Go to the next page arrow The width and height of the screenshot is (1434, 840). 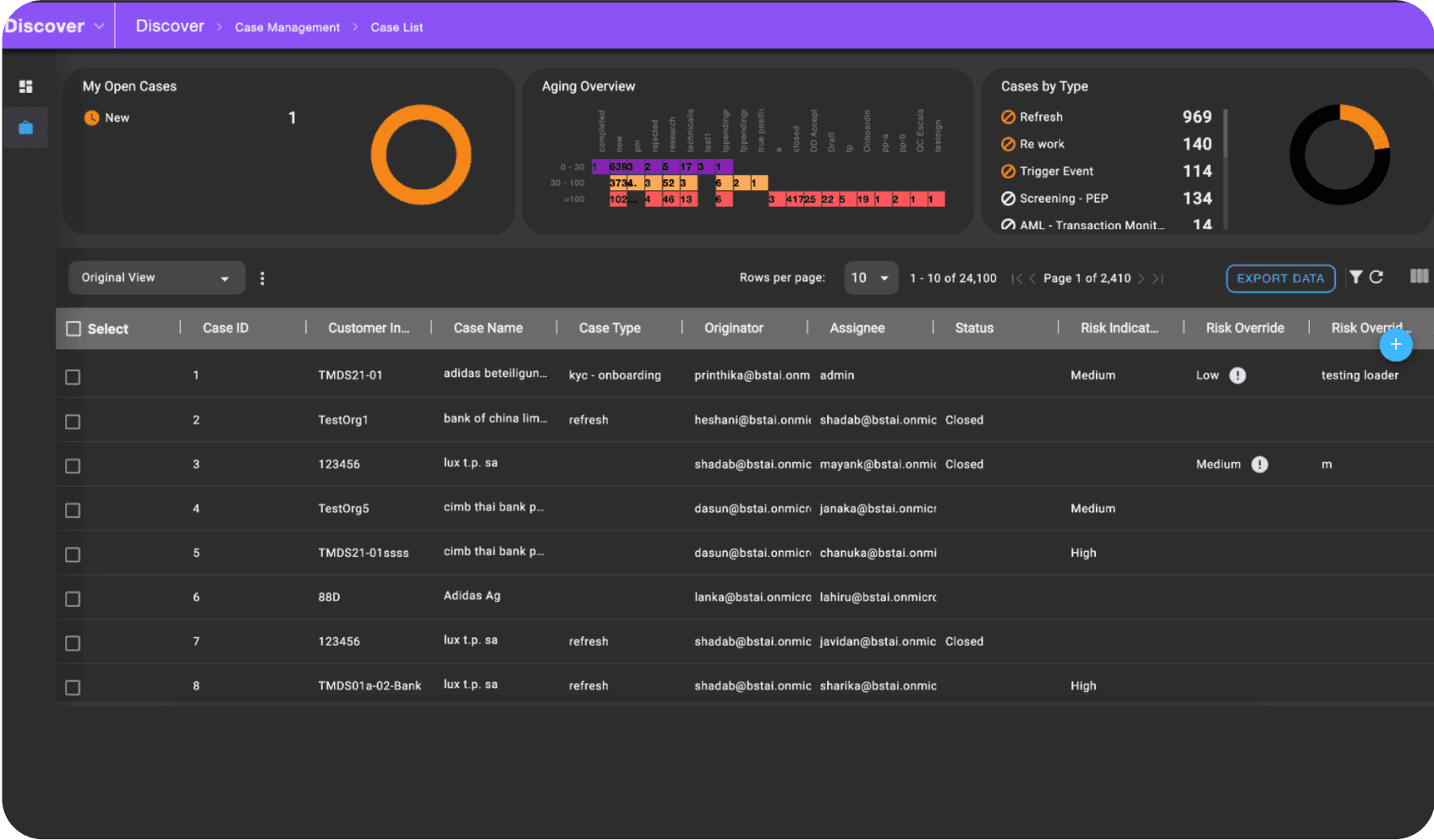click(x=1141, y=278)
